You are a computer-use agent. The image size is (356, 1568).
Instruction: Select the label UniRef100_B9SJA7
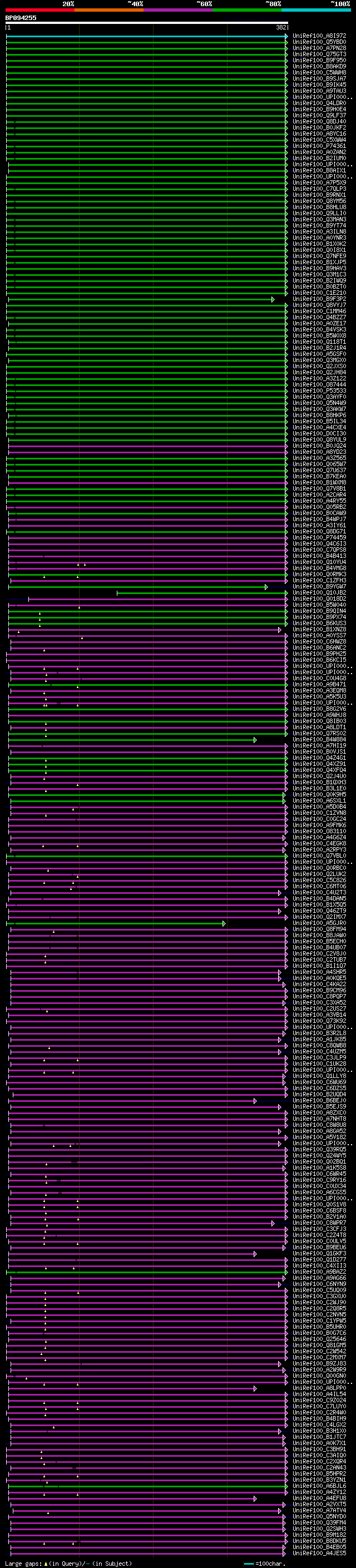pos(319,78)
